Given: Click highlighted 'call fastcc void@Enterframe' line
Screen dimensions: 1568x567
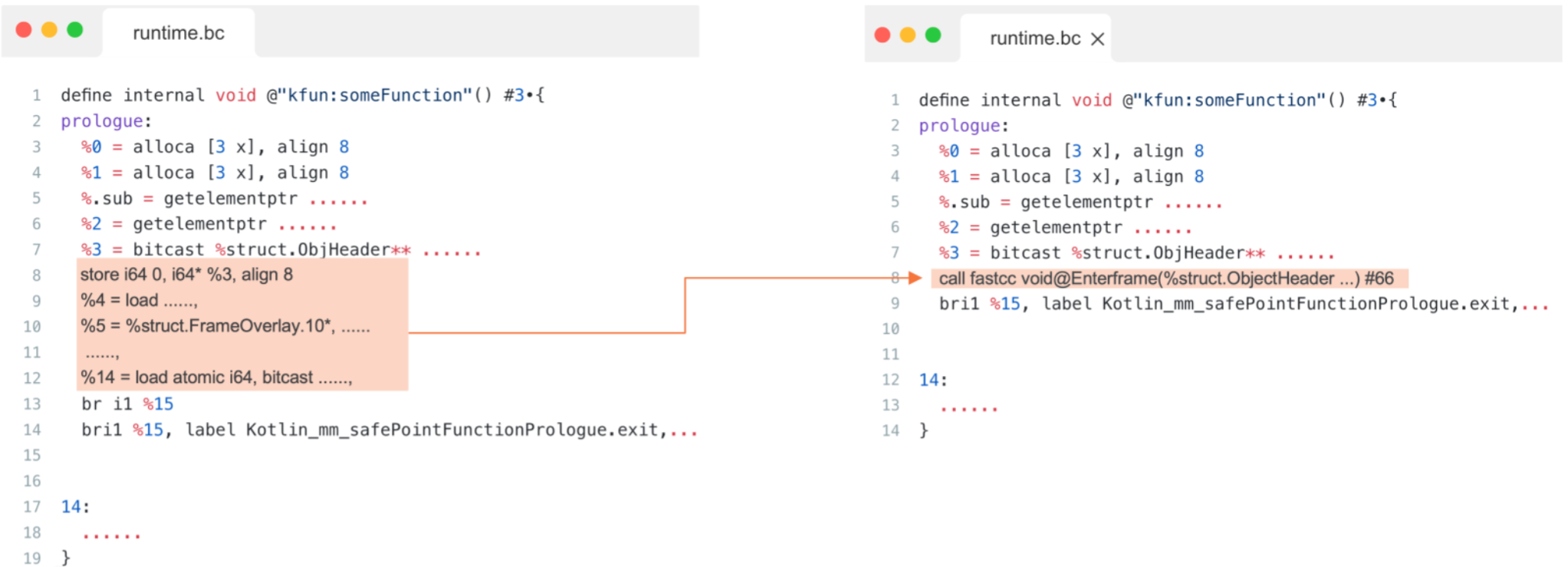Looking at the screenshot, I should click(1165, 279).
